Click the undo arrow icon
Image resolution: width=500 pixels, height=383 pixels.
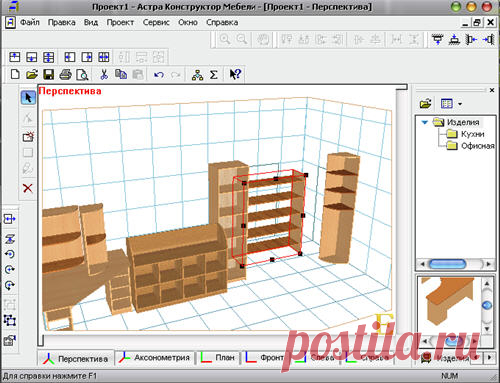coord(159,75)
